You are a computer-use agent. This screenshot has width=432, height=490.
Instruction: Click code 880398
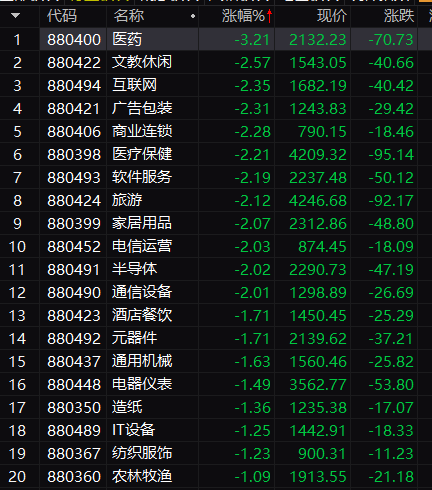pyautogui.click(x=74, y=155)
